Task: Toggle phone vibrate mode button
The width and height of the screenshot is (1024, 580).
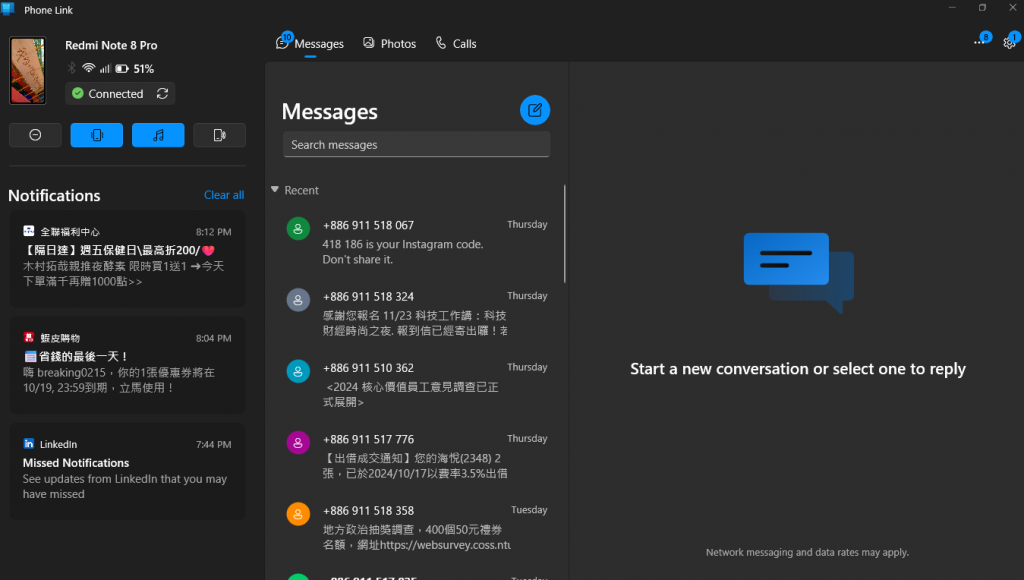Action: (97, 135)
